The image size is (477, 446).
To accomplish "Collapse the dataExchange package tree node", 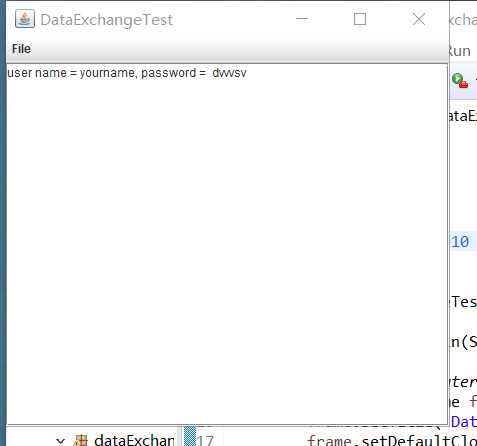I will coord(60,441).
